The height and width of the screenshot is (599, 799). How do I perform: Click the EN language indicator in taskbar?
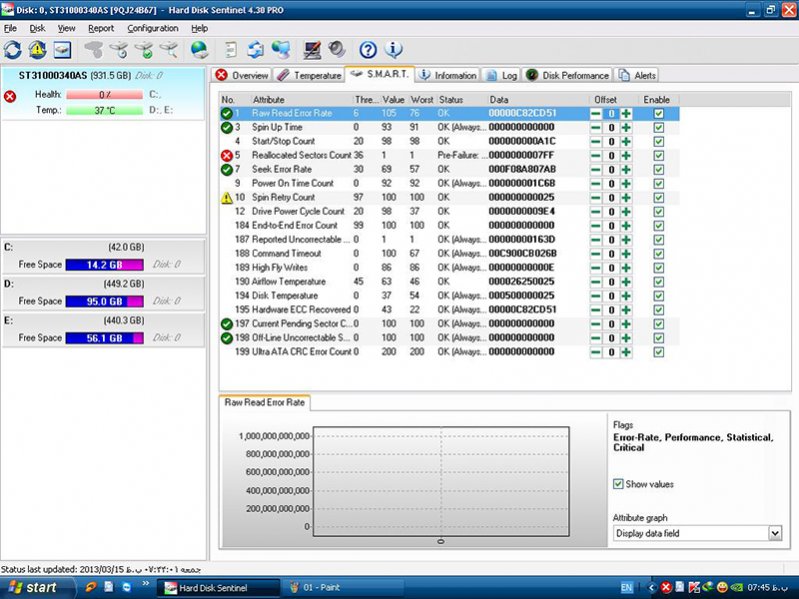point(627,588)
